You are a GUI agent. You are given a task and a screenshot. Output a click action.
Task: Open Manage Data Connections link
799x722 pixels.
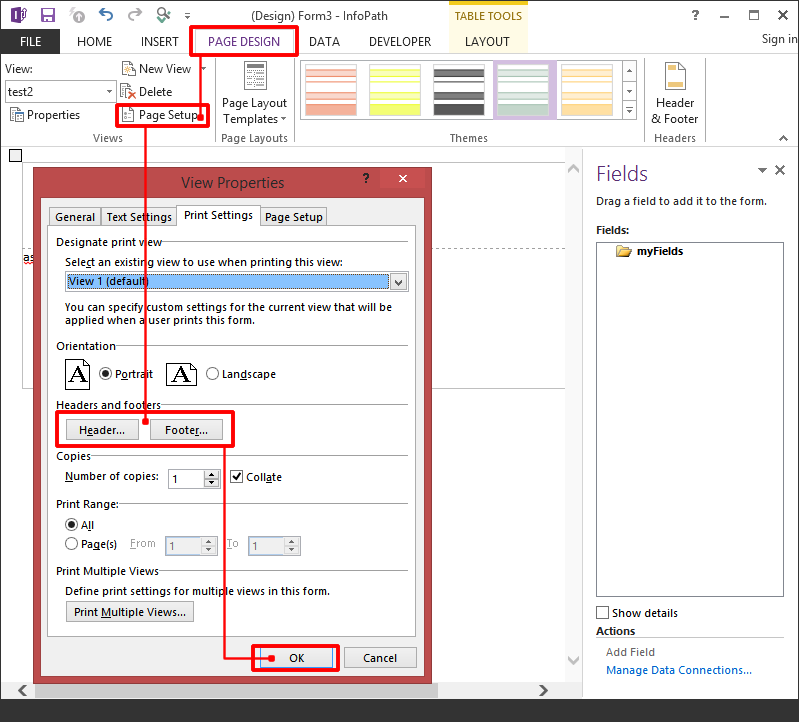tap(679, 670)
